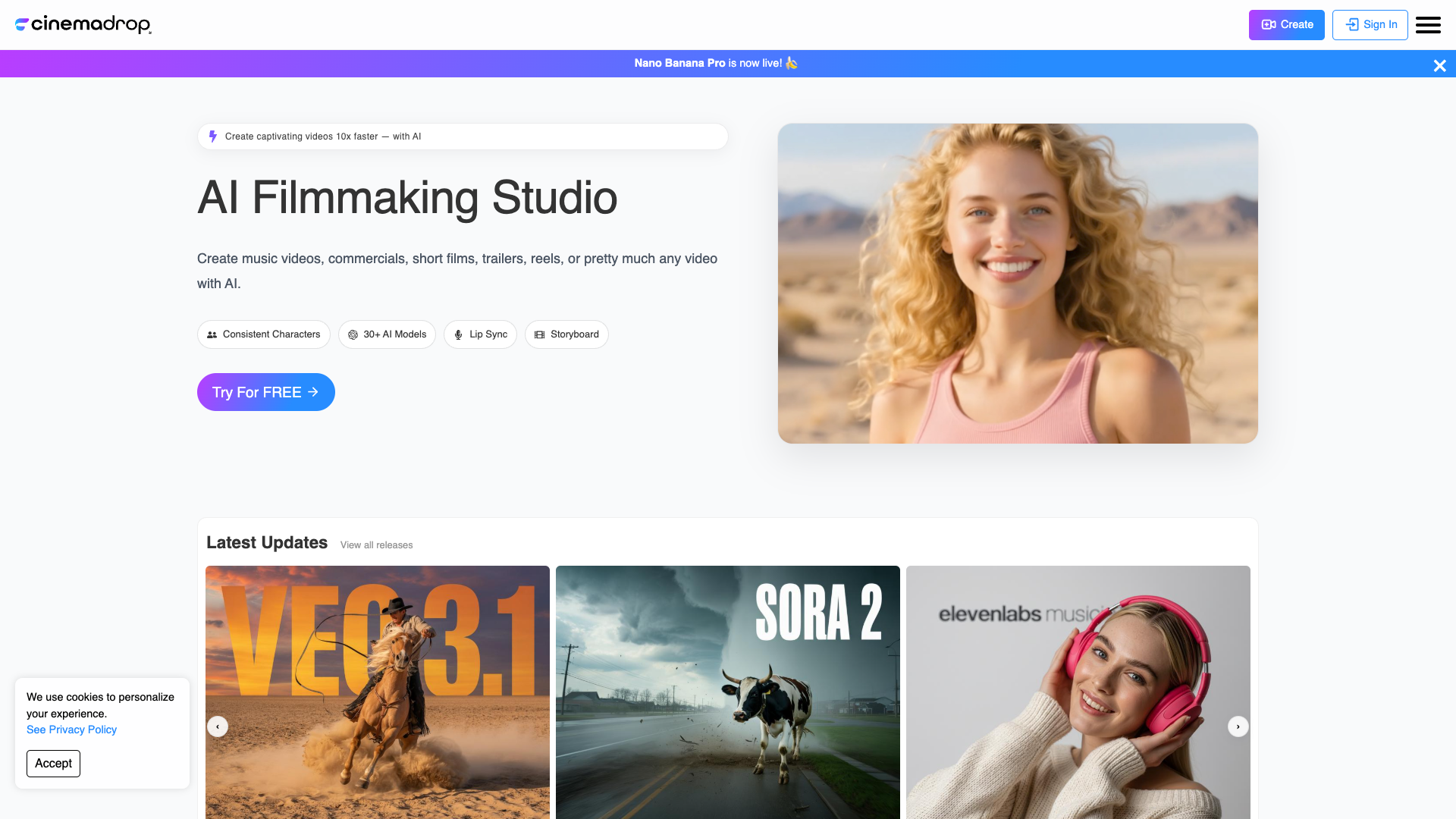
Task: Accept the cookies notice
Action: coord(53,764)
